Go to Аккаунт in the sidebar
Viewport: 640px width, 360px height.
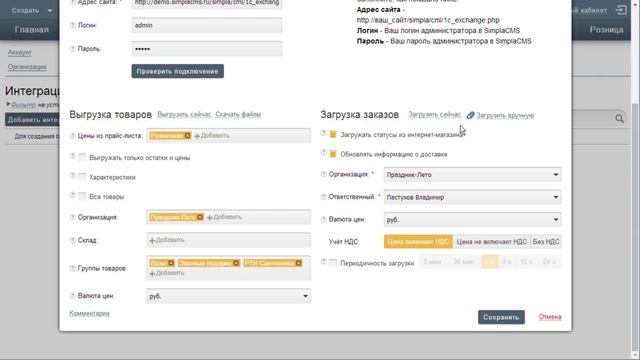[20, 52]
